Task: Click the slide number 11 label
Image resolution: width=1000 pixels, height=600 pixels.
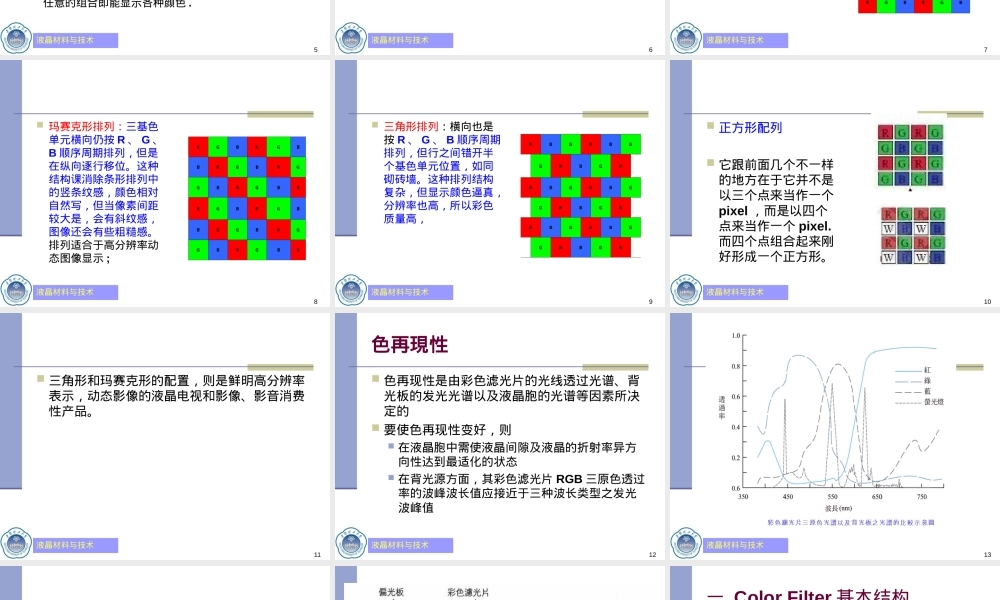Action: (317, 555)
